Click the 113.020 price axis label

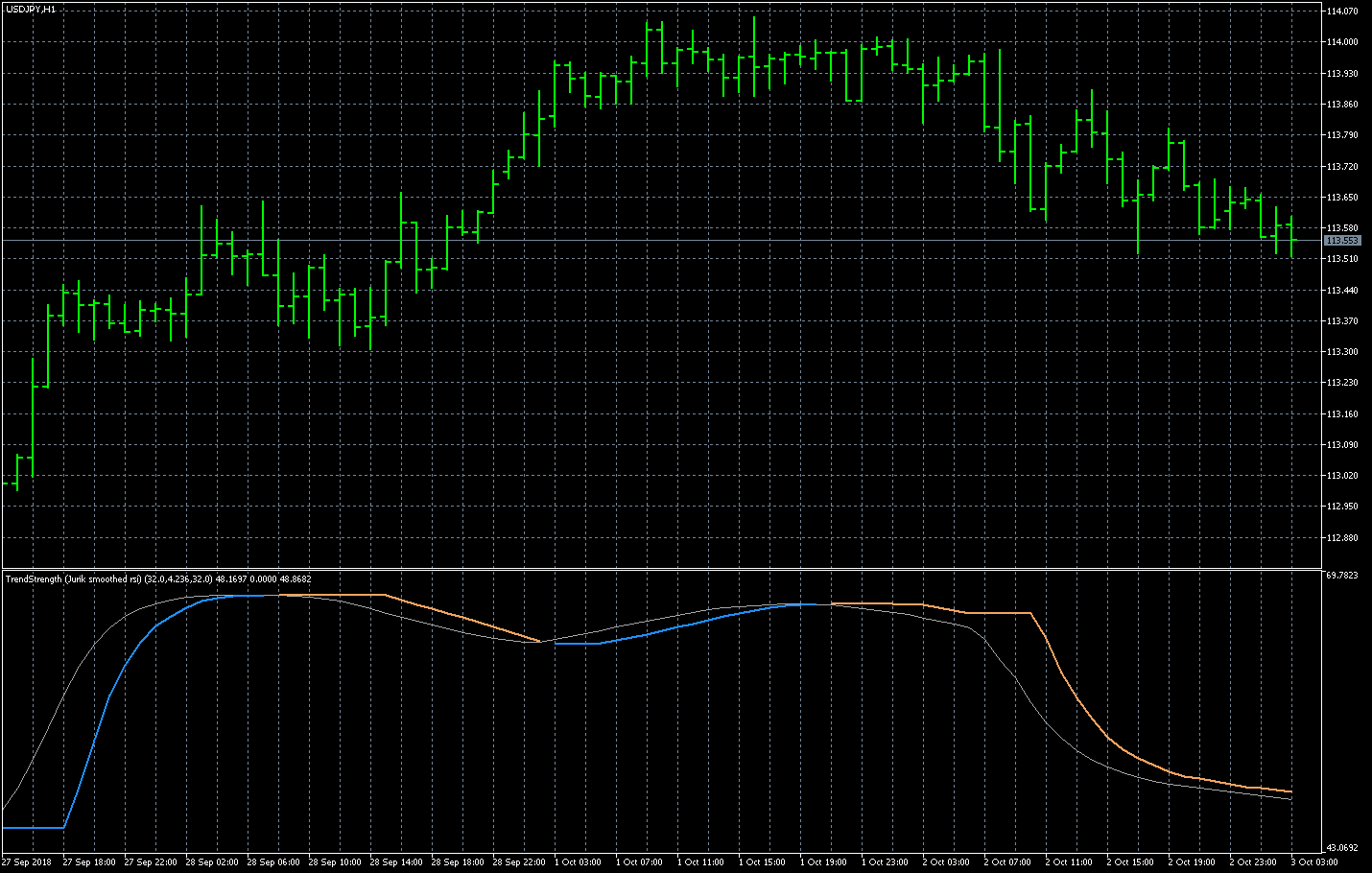tap(1341, 476)
